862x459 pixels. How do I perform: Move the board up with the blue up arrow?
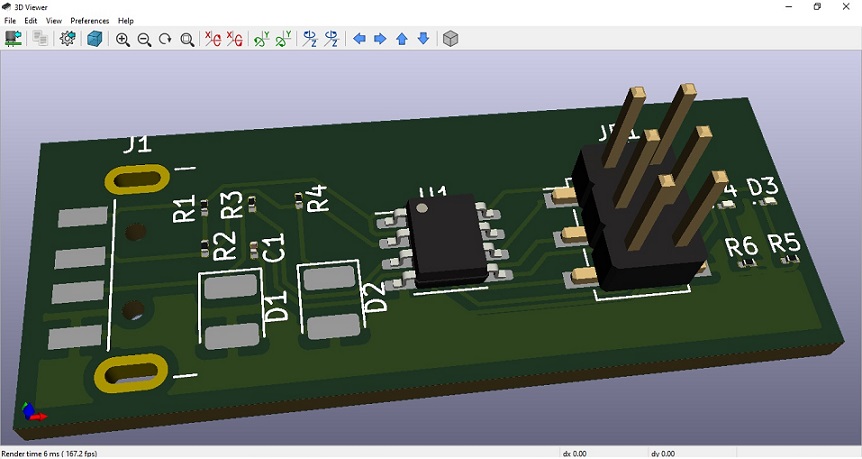[402, 38]
